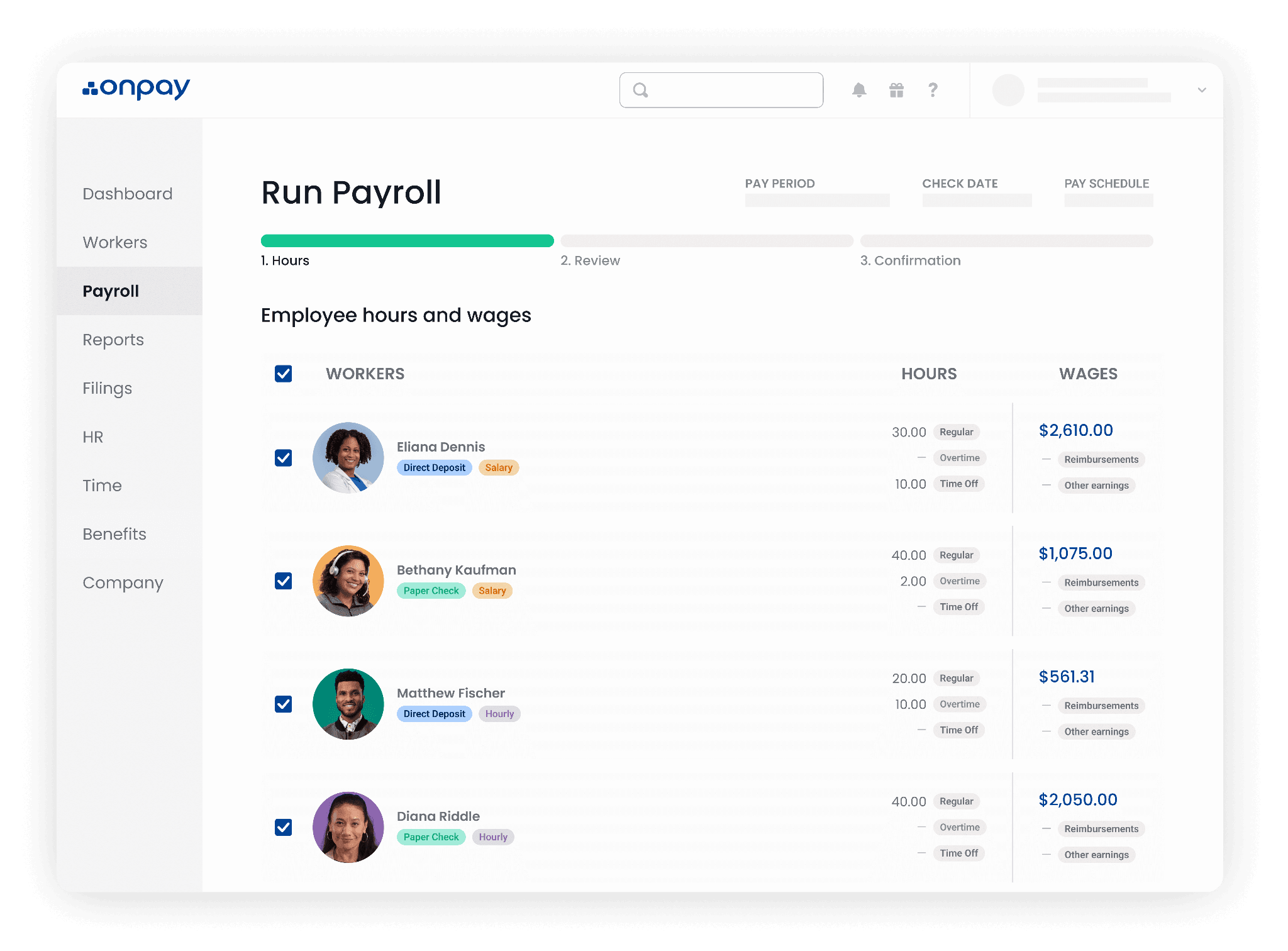This screenshot has width=1288, height=951.
Task: Click the PAY PERIOD header field
Action: (817, 201)
